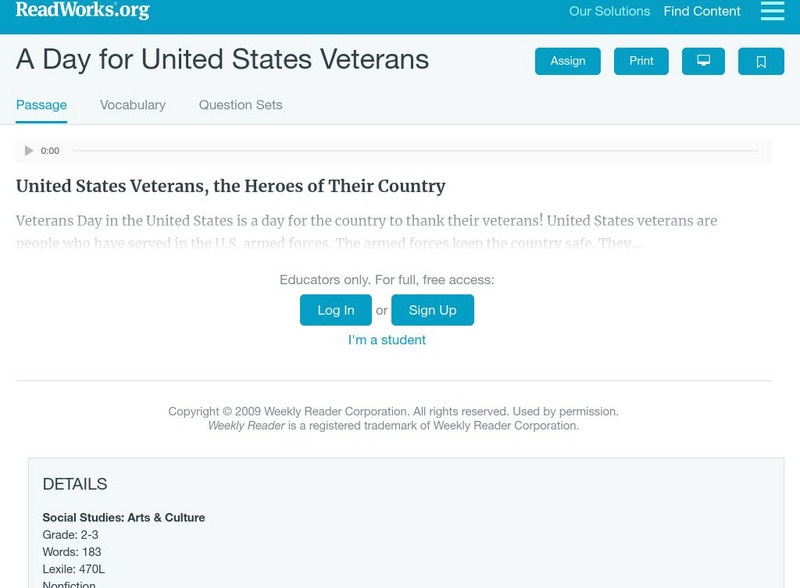Open the hamburger menu icon
The width and height of the screenshot is (800, 588).
(772, 11)
